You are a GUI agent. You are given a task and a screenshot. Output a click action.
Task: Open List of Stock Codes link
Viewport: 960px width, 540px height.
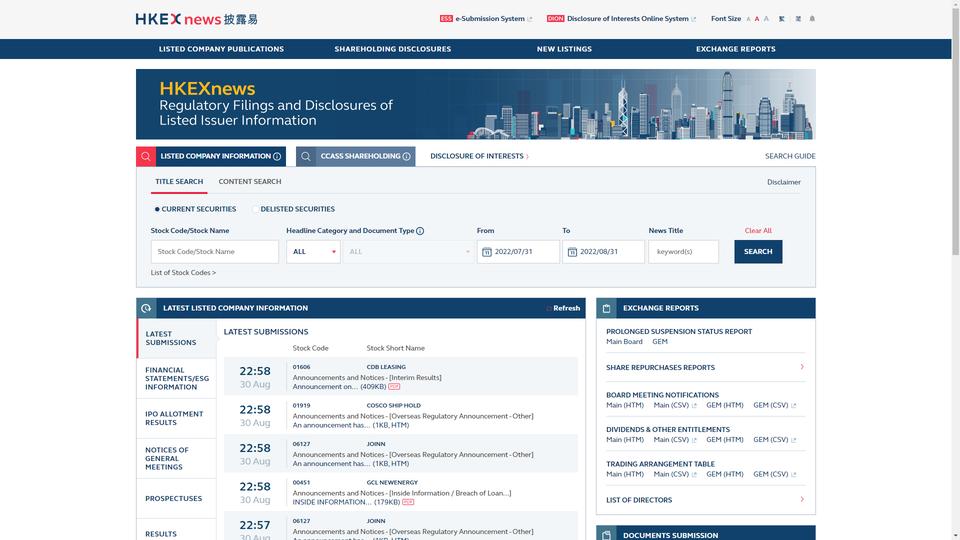[x=183, y=272]
